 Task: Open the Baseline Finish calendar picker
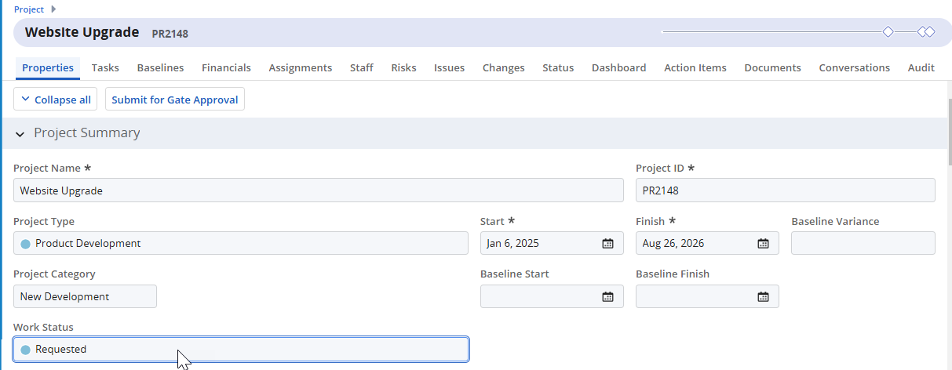763,296
